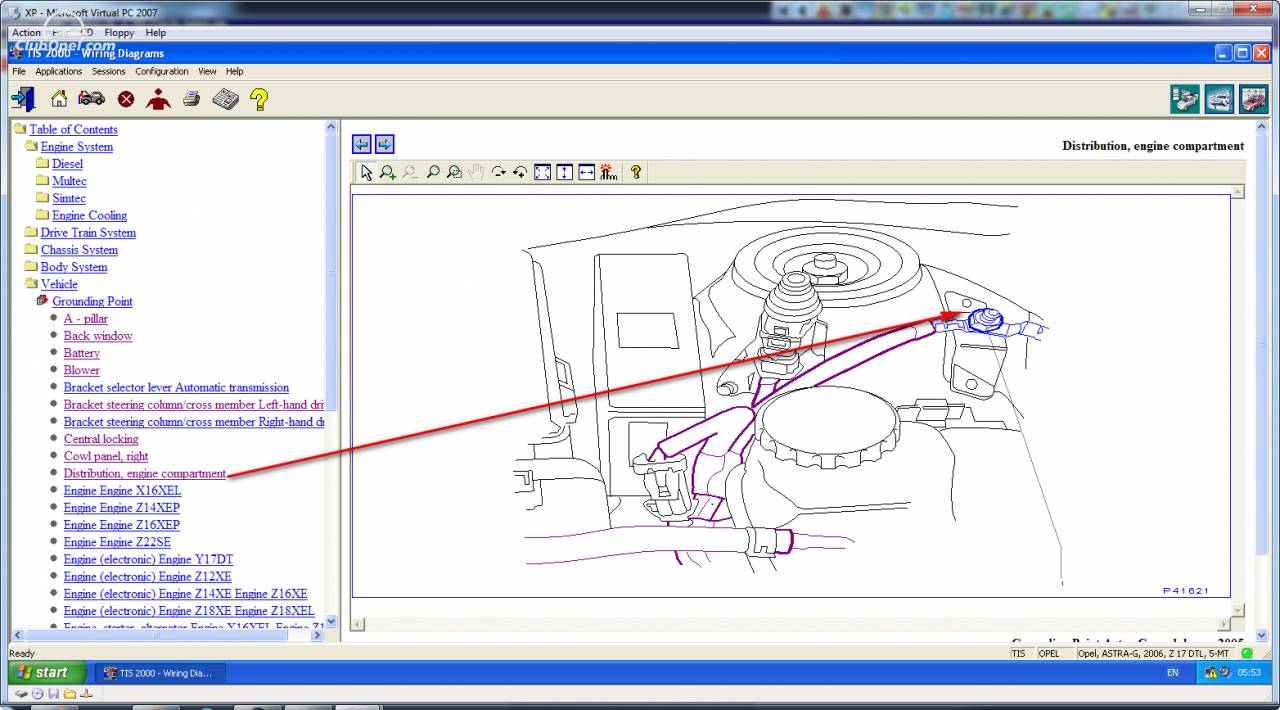This screenshot has width=1280, height=710.
Task: Collapse the Vehicle folder
Action: click(59, 283)
